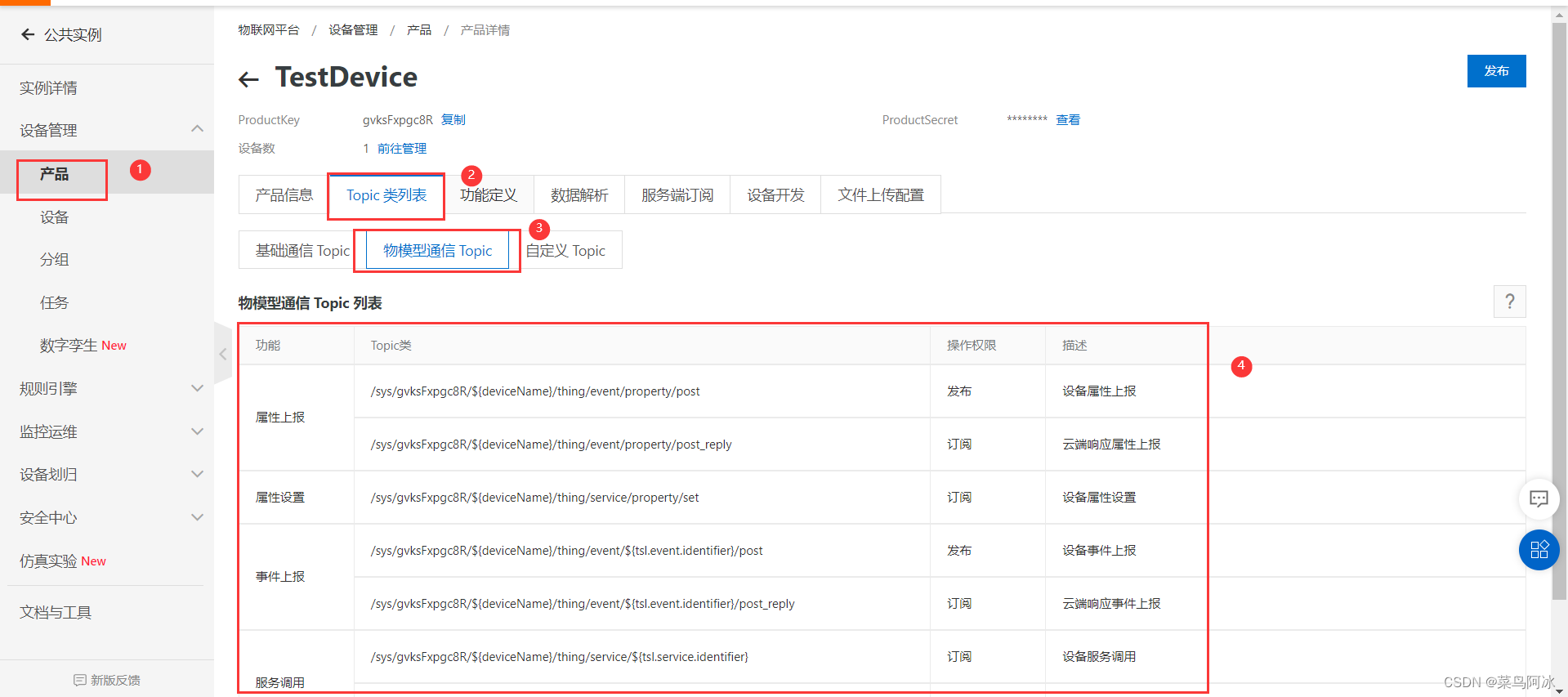Click the 事件上报 function cell

(x=279, y=576)
